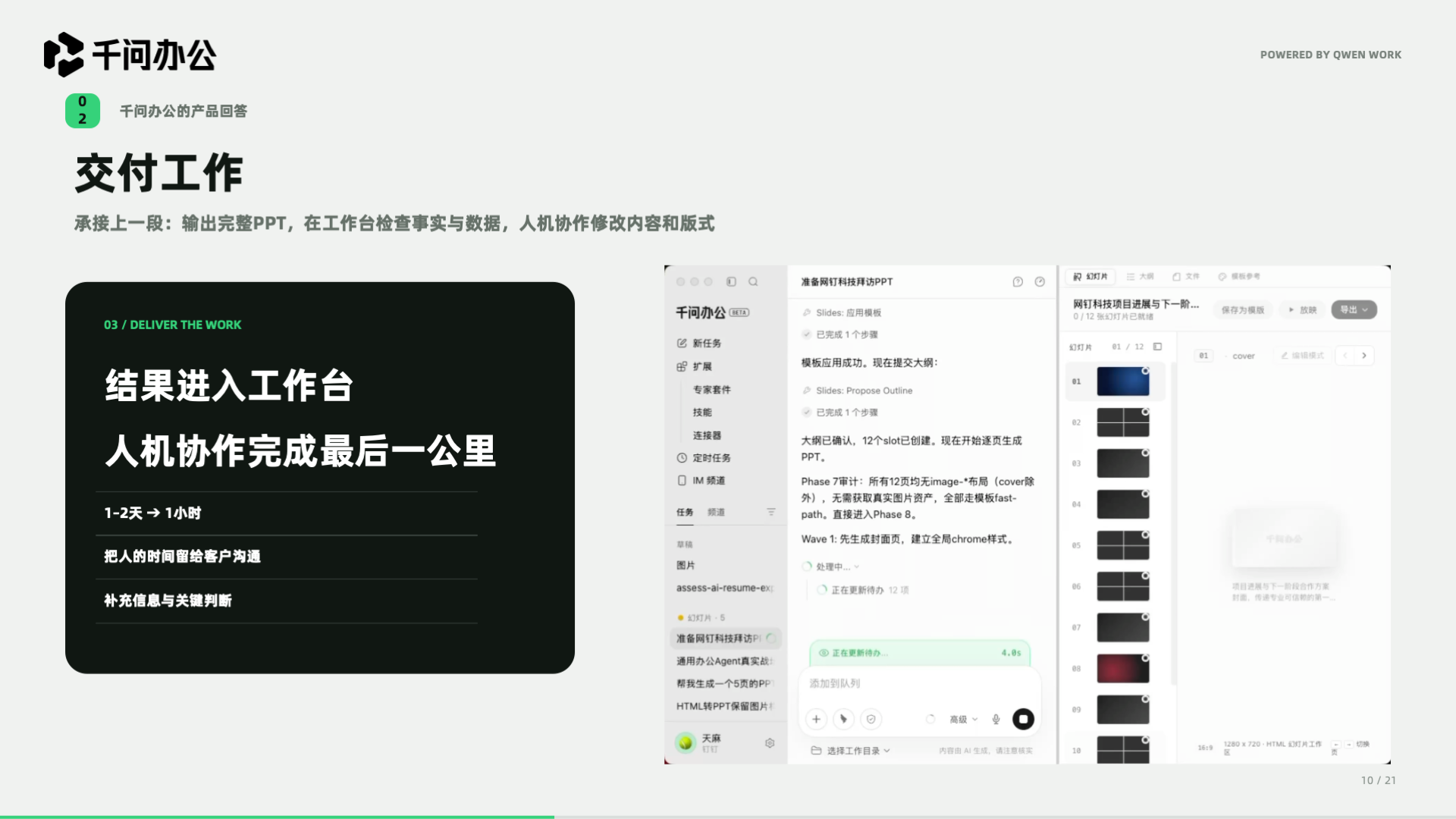1456x819 pixels.
Task: Click the 保存为模版 button
Action: point(1243,309)
